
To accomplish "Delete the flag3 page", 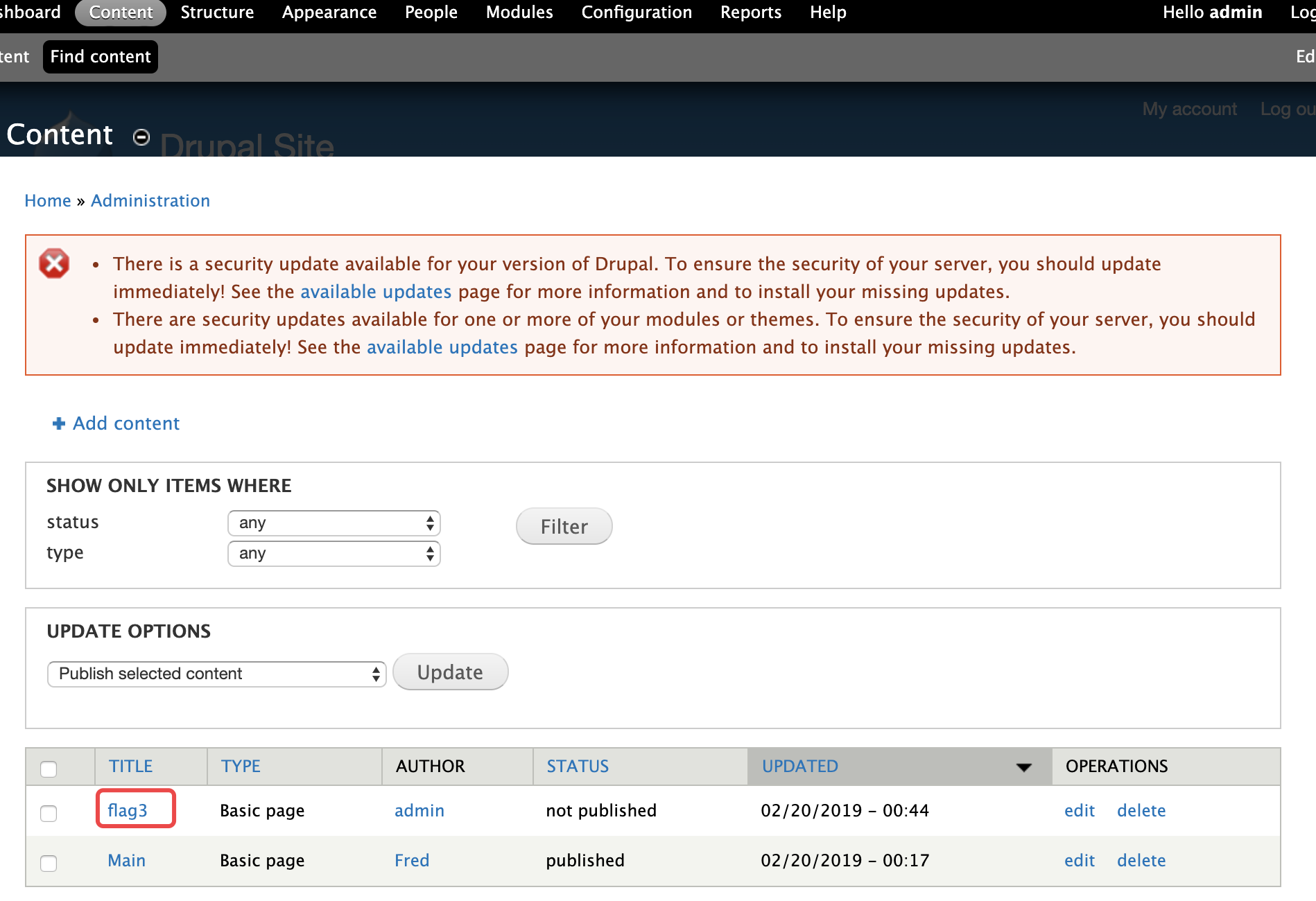I will point(1141,811).
